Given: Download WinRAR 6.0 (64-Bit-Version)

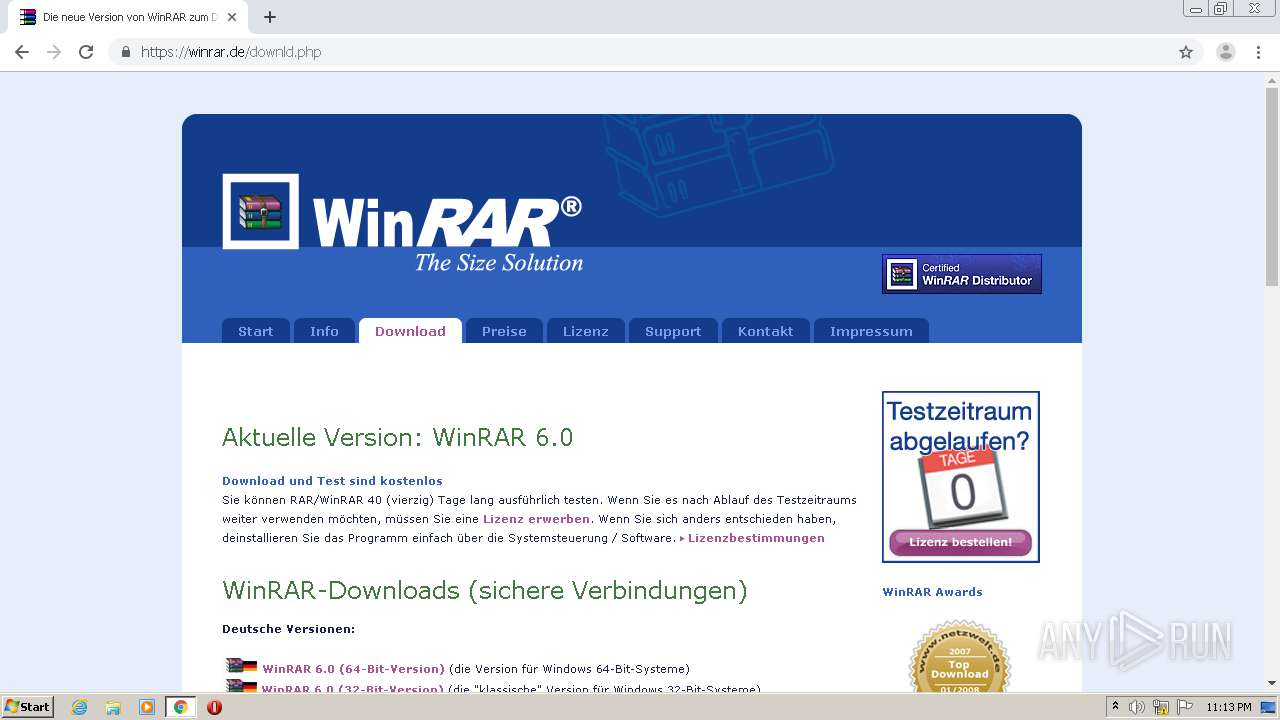Looking at the screenshot, I should [353, 669].
